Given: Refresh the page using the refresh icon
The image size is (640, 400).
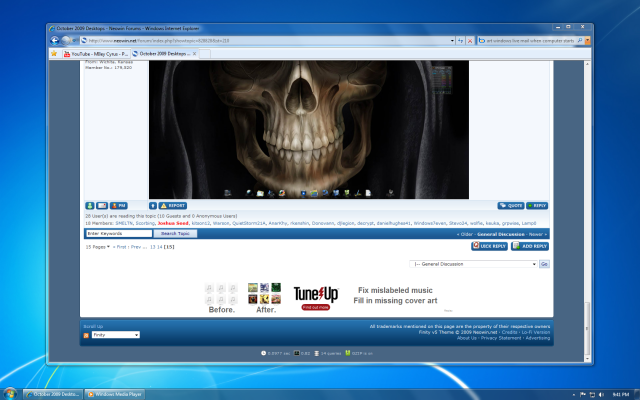Looking at the screenshot, I should click(x=460, y=41).
